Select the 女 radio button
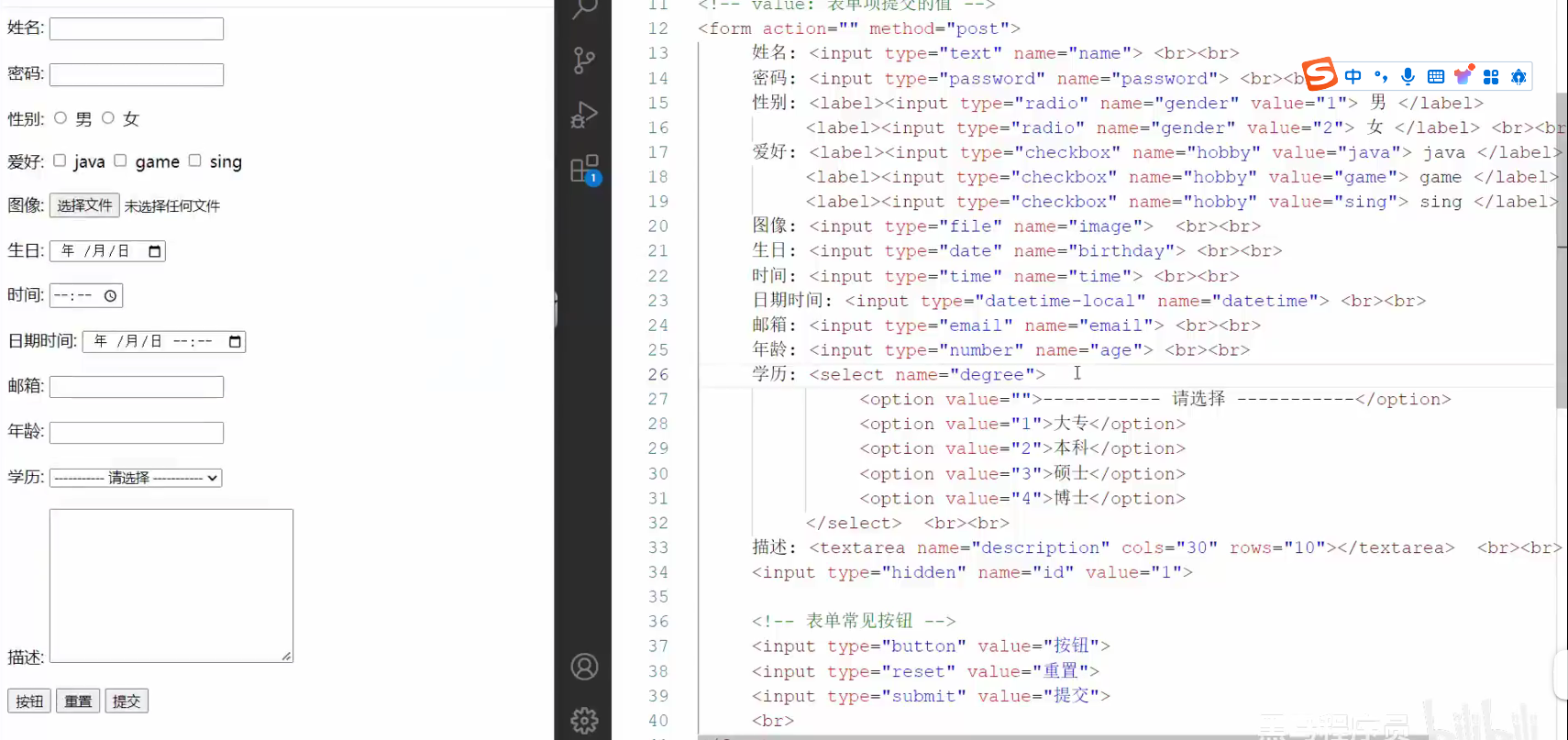1568x740 pixels. pos(108,117)
